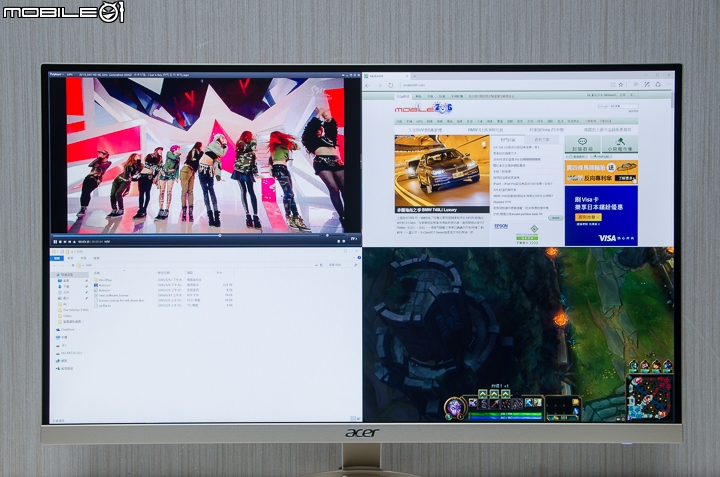
Task: Click the File Explorer search box
Action: coord(342,265)
